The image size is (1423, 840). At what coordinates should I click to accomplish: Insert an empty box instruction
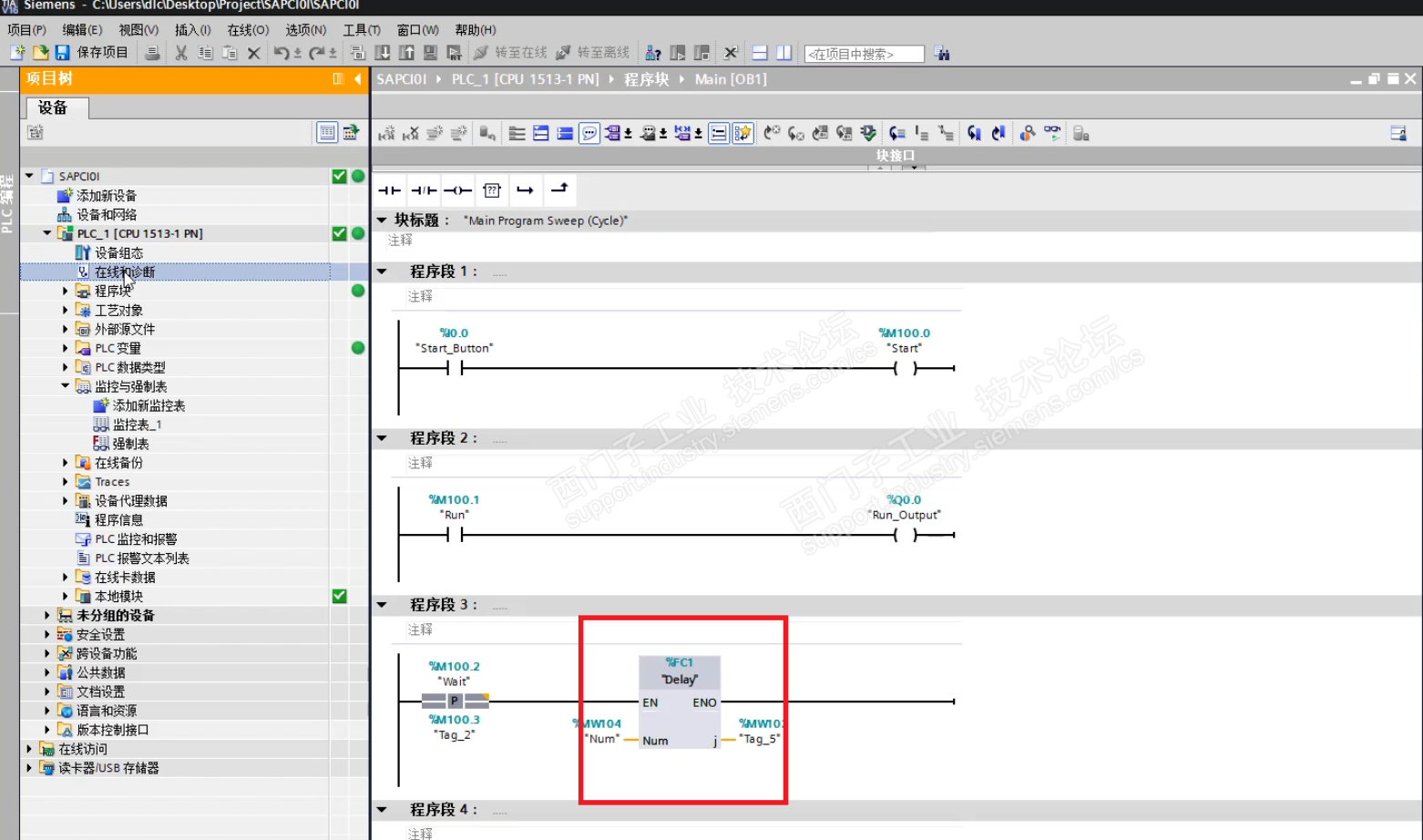[492, 190]
